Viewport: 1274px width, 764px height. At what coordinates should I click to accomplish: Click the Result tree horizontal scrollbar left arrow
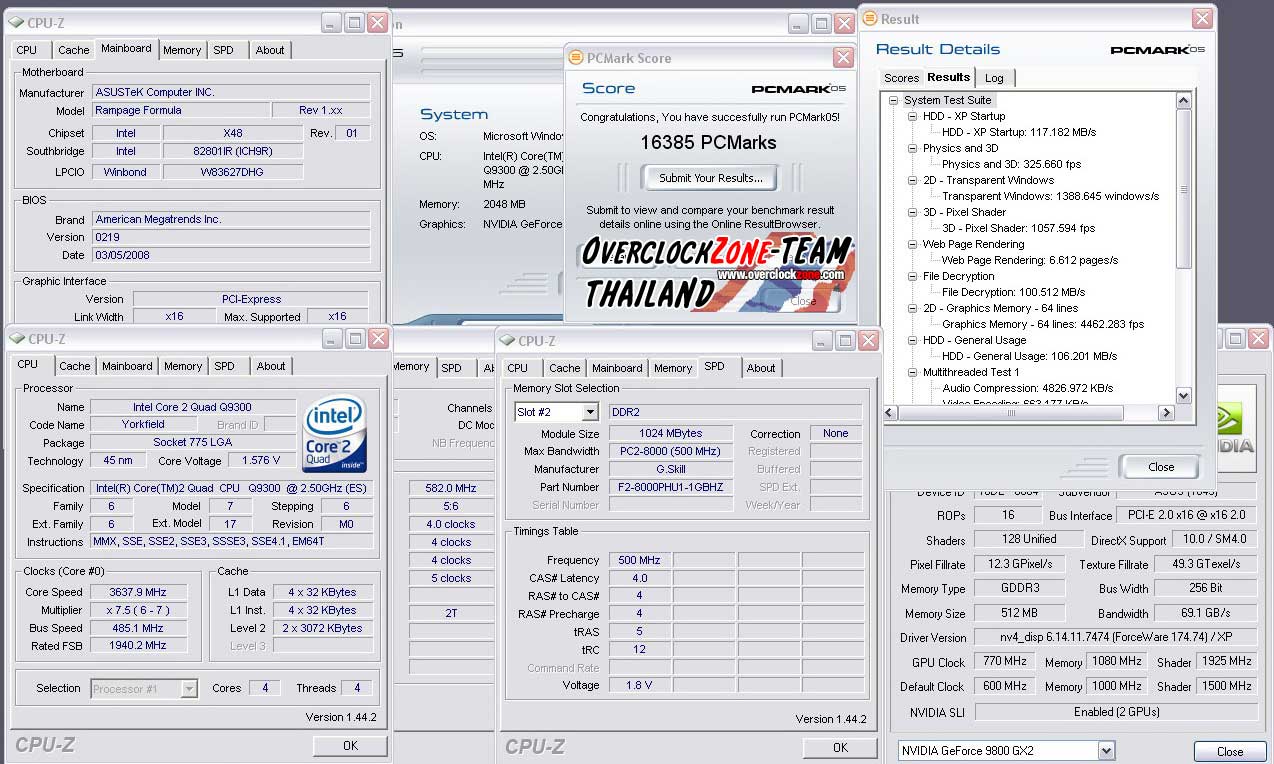[893, 413]
